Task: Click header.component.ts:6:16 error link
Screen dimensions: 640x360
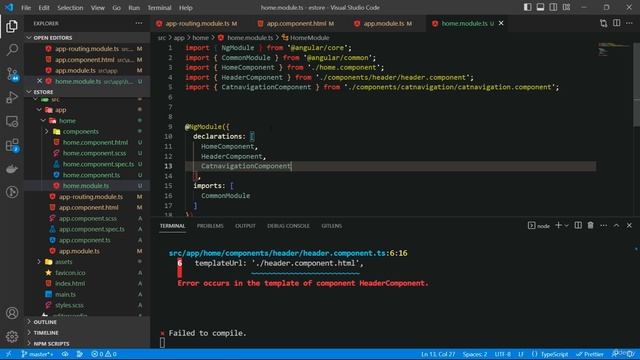Action: 288,253
